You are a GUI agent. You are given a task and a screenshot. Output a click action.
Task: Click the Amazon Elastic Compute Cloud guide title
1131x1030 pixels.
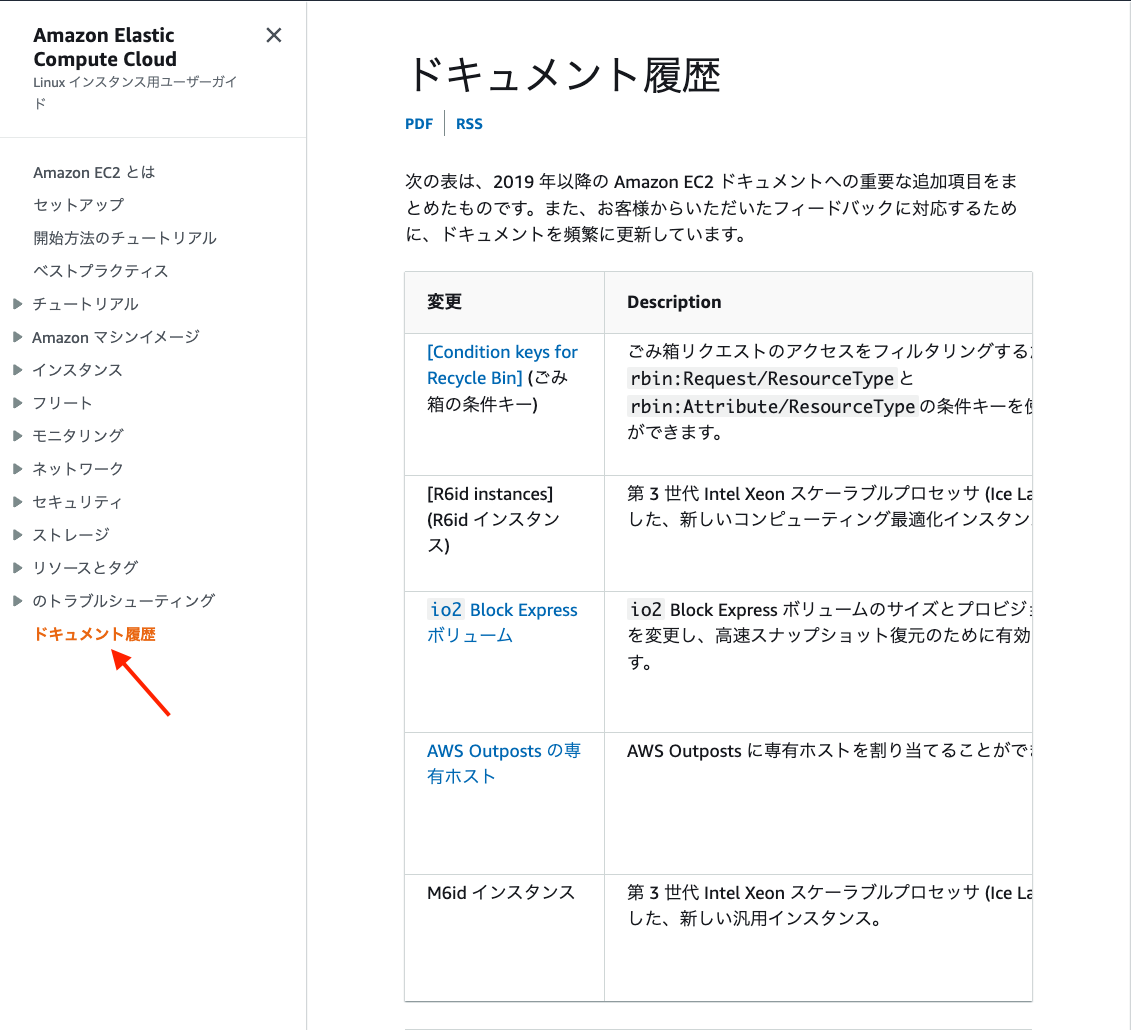coord(105,47)
